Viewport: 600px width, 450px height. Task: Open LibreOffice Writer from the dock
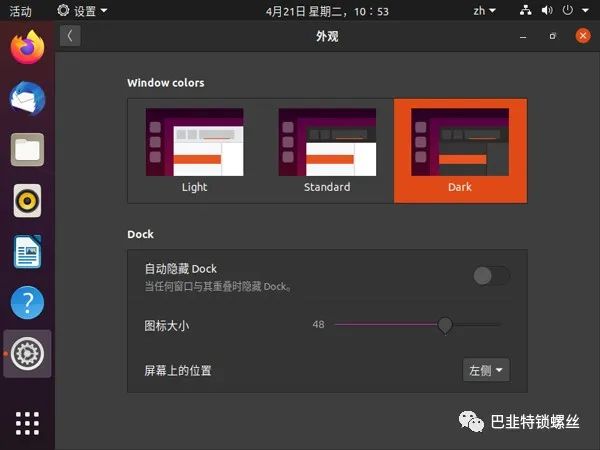coord(27,251)
